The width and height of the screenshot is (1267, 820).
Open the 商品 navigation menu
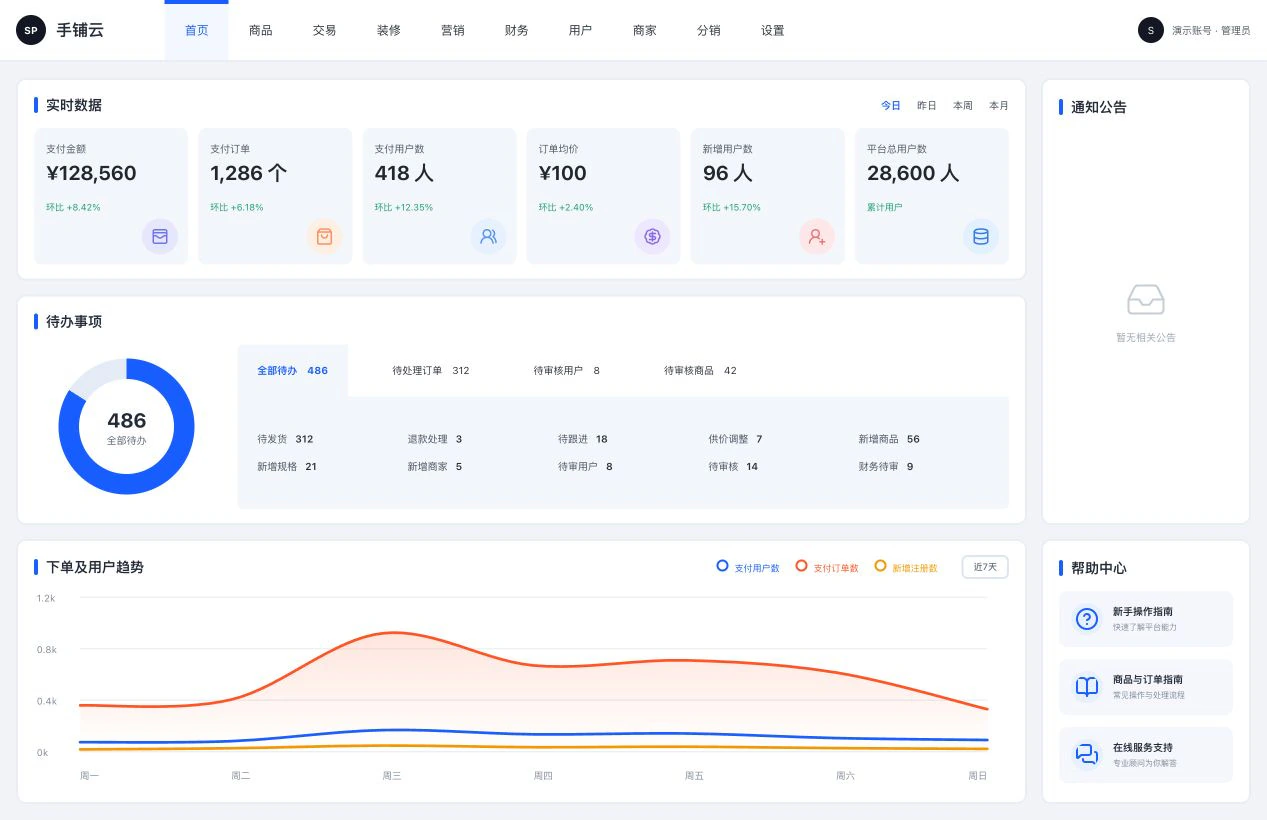point(261,30)
